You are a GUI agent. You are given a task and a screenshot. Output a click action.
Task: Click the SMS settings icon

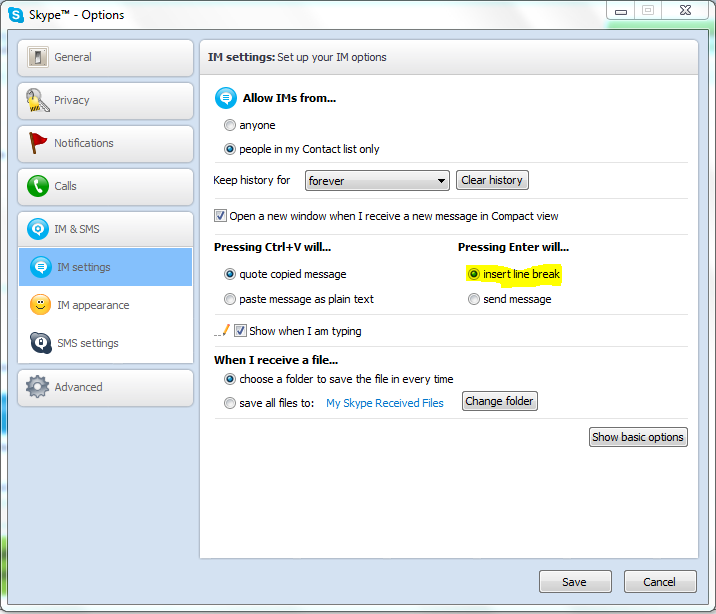click(40, 343)
